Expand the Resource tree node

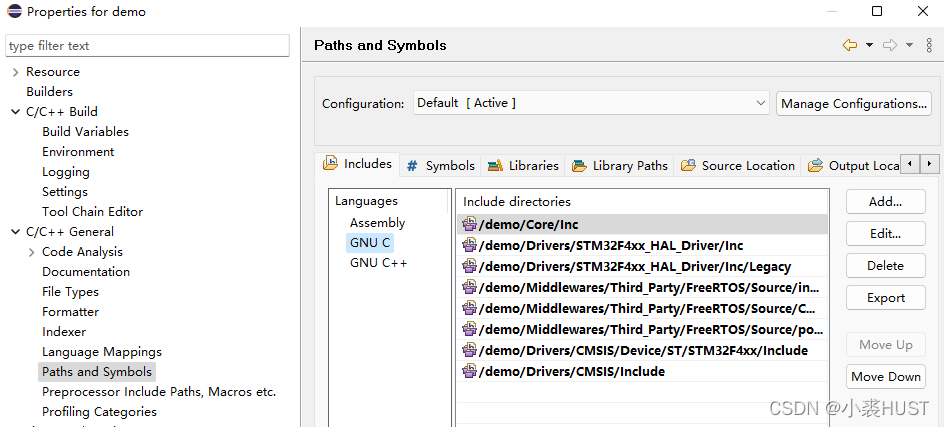[15, 72]
